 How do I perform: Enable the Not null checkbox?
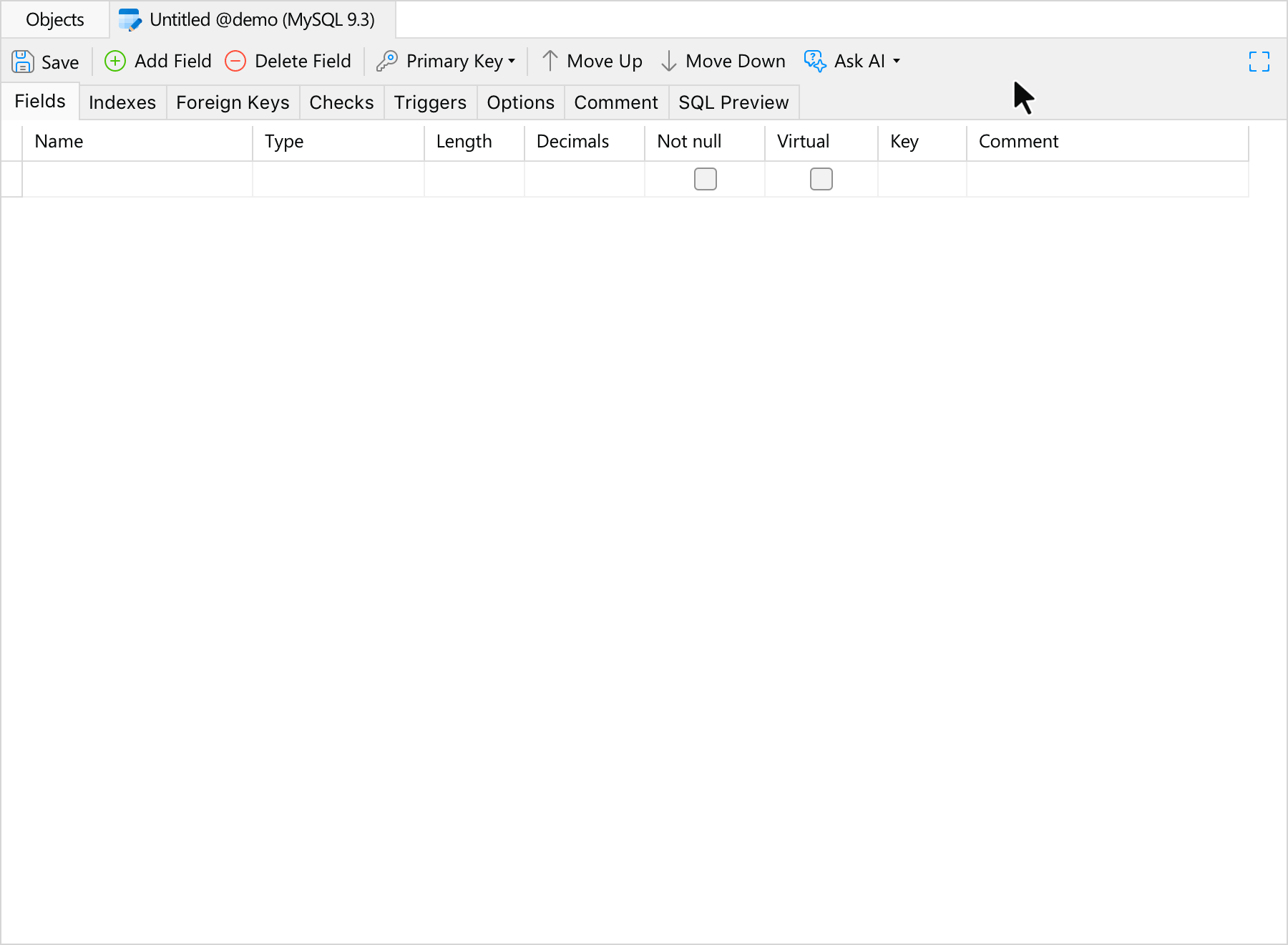[706, 179]
